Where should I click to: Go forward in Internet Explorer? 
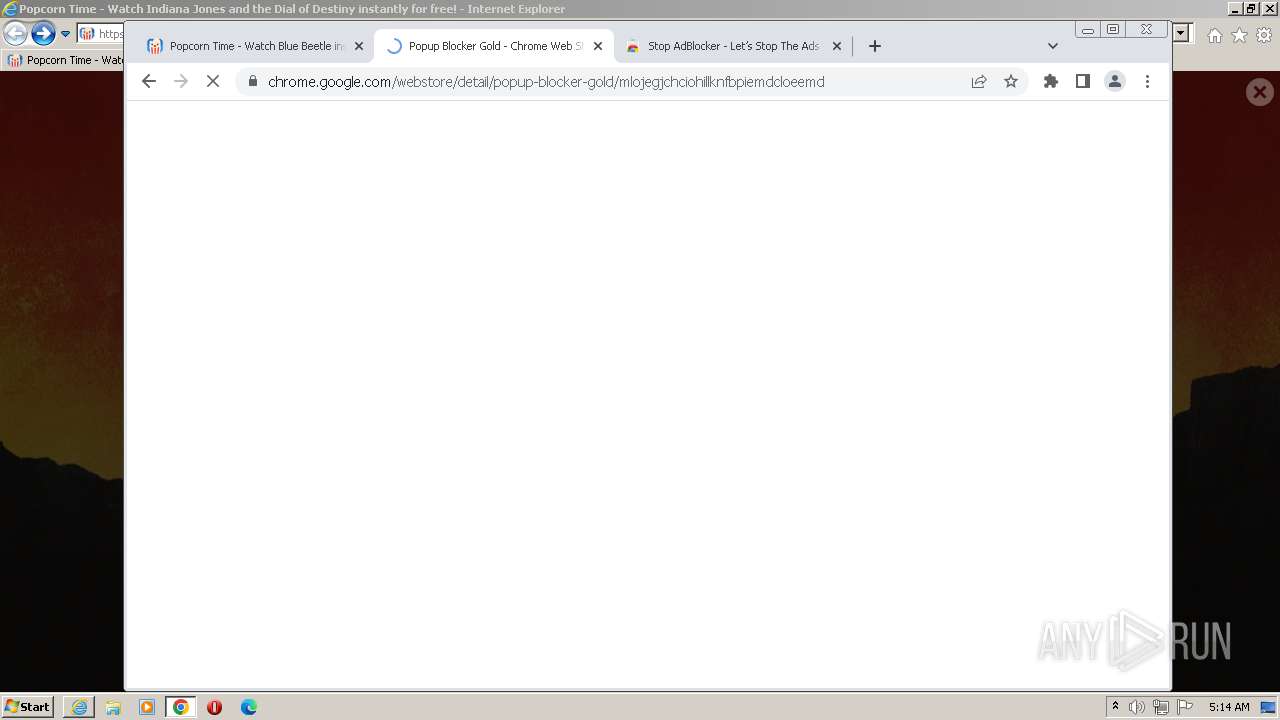(x=43, y=34)
